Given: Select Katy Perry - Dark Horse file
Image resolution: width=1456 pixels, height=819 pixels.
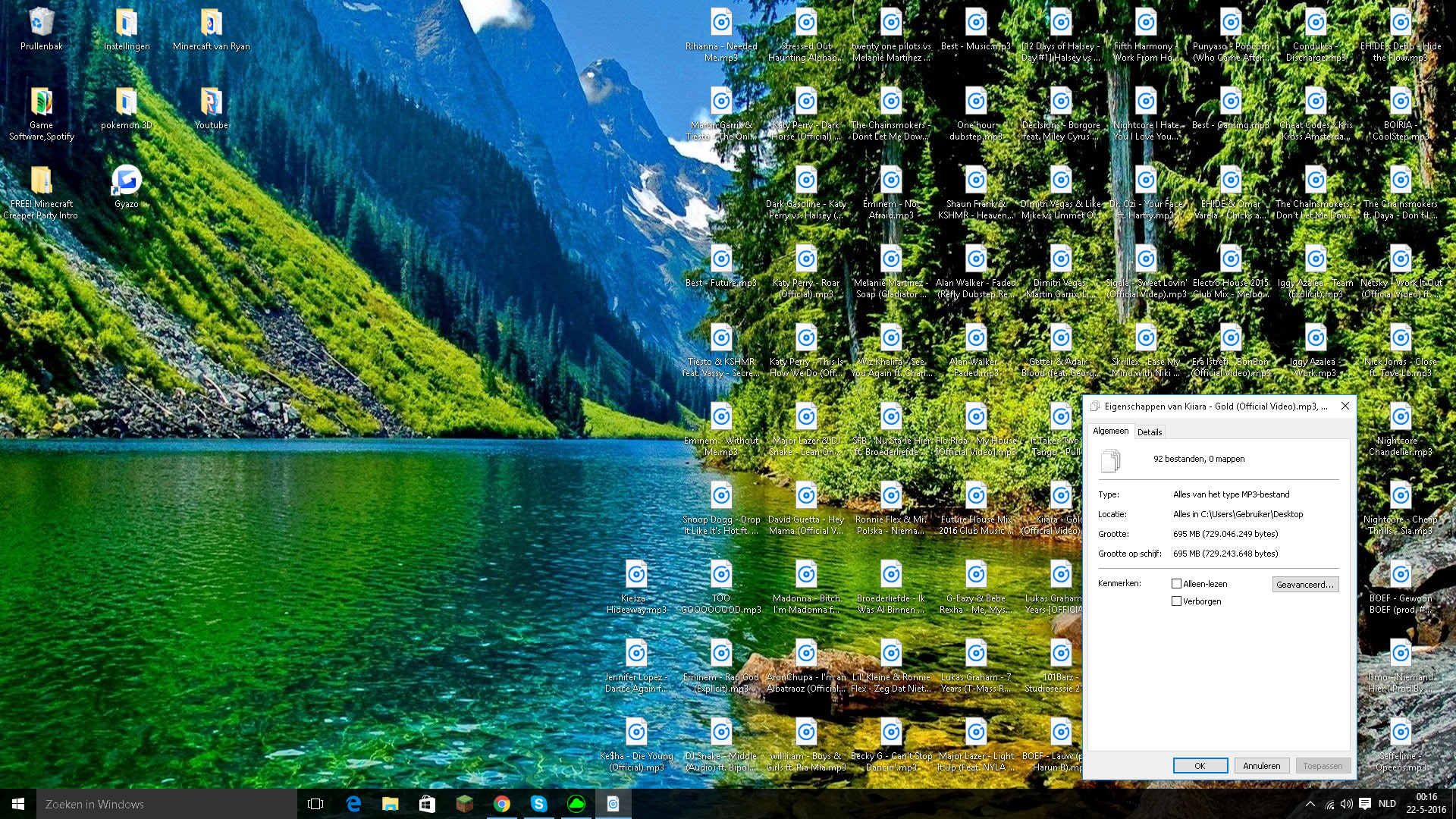Looking at the screenshot, I should [x=806, y=115].
